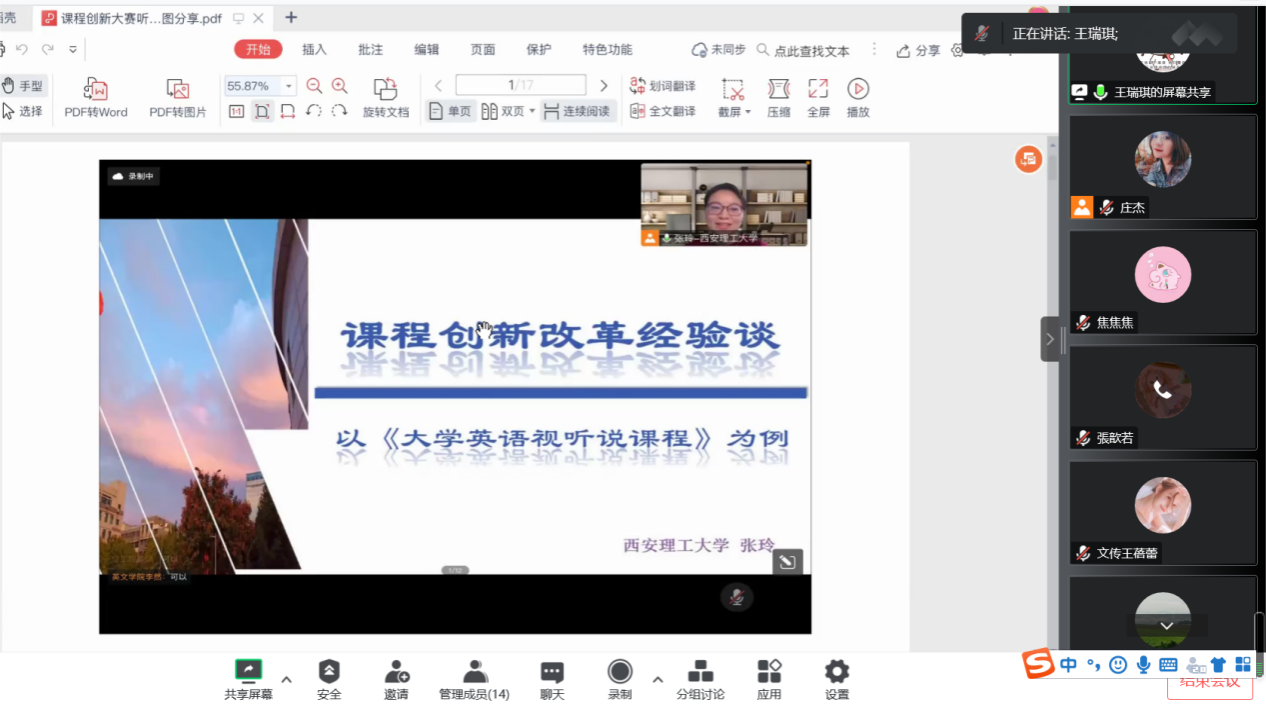
Task: Click the 未同步 sync status button
Action: click(x=719, y=50)
